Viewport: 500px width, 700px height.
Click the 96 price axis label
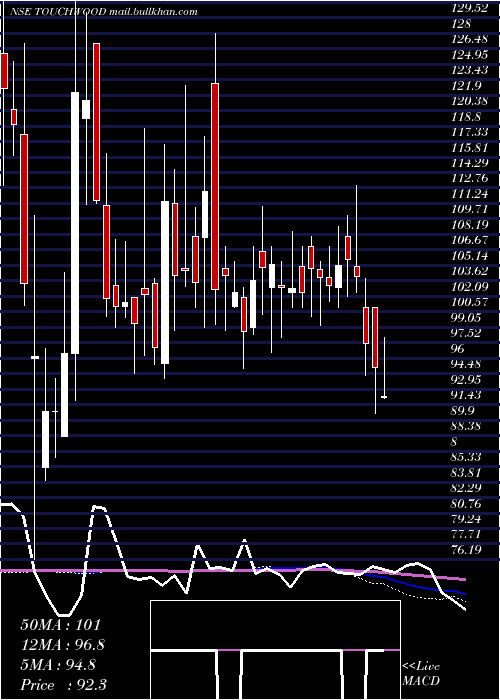point(458,349)
